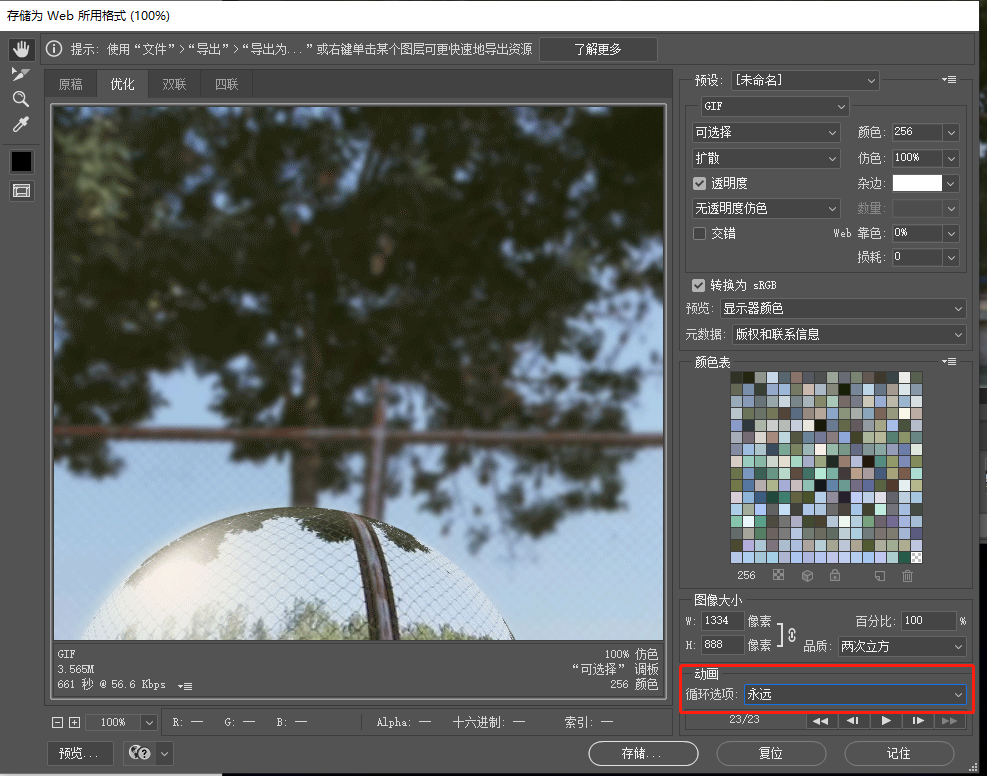The width and height of the screenshot is (987, 776).
Task: Open the preset panel menu icon
Action: pos(949,80)
